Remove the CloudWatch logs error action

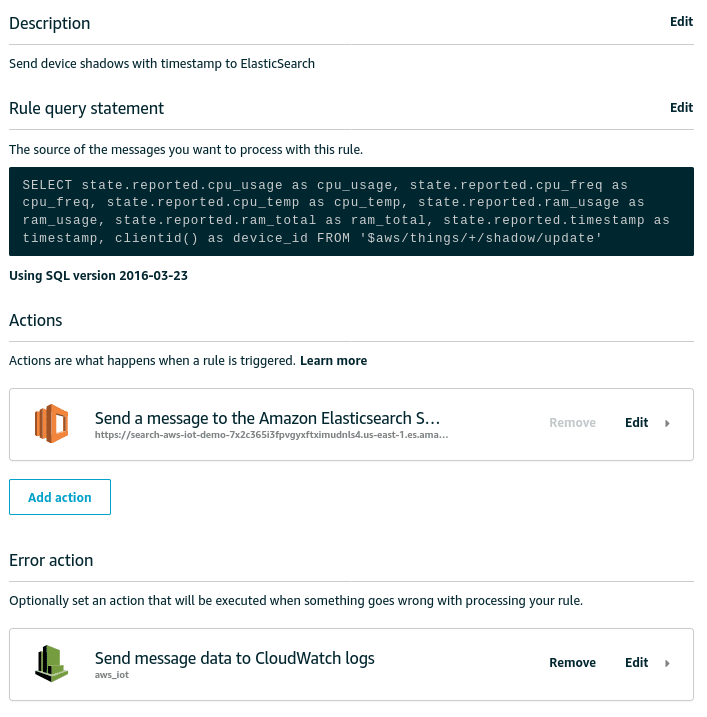click(x=573, y=663)
